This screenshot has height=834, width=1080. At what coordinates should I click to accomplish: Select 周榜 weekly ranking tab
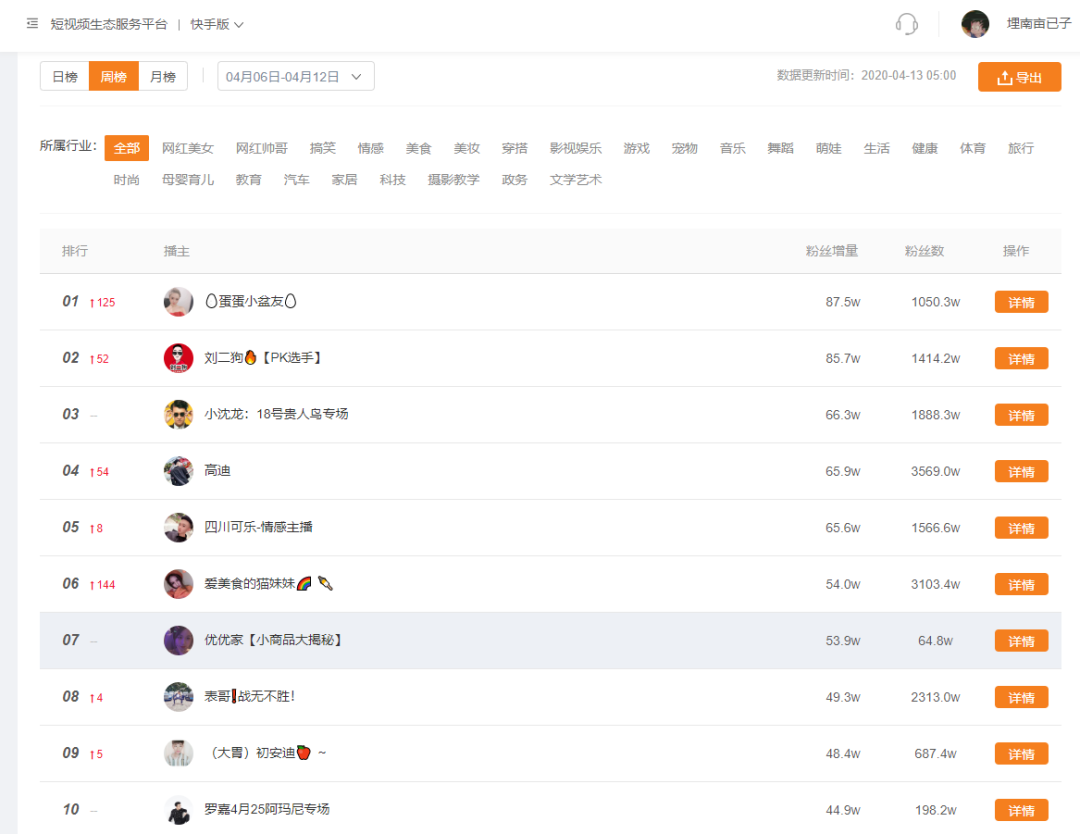(x=114, y=76)
